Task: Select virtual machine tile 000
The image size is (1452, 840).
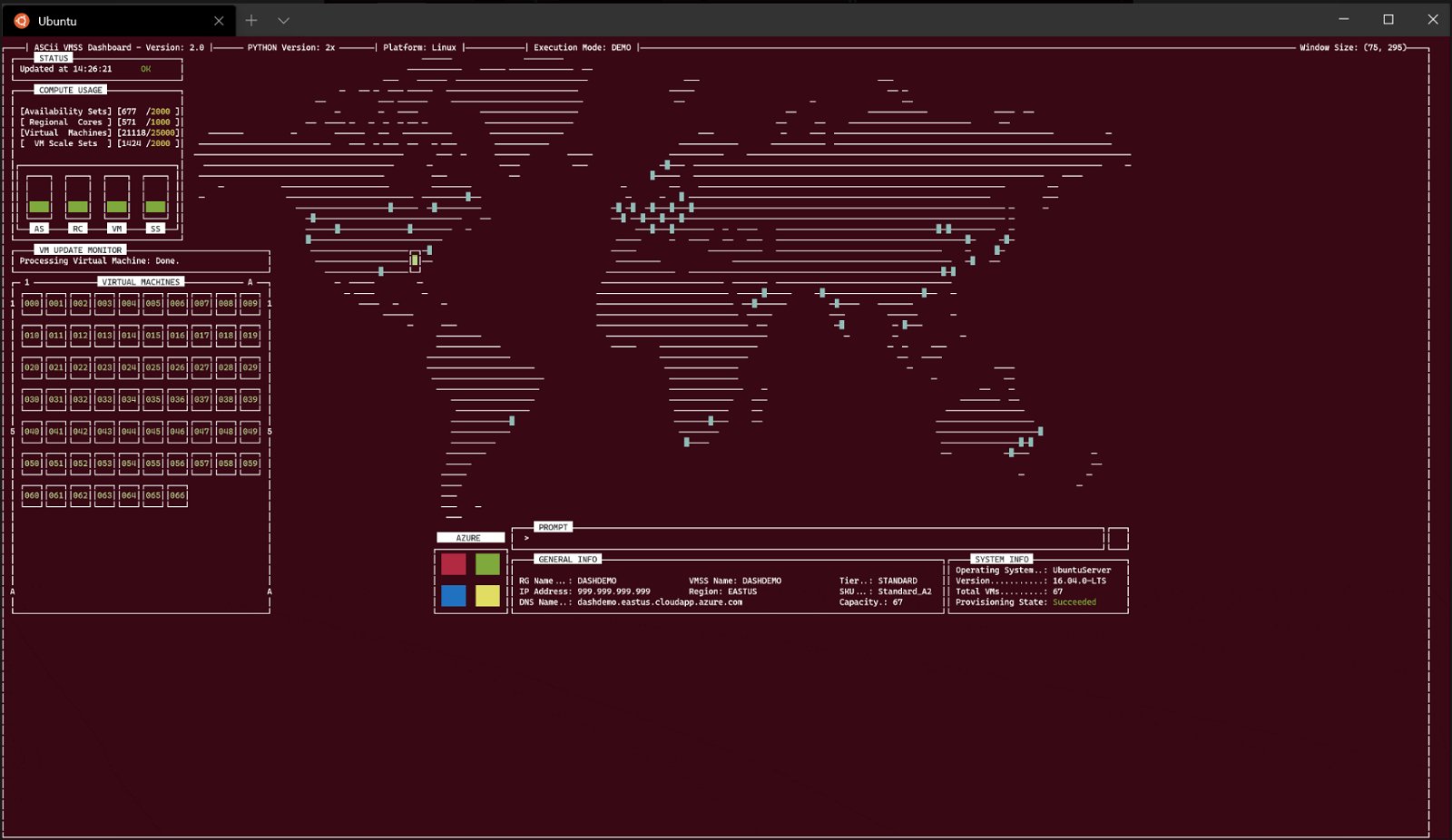Action: coord(32,303)
